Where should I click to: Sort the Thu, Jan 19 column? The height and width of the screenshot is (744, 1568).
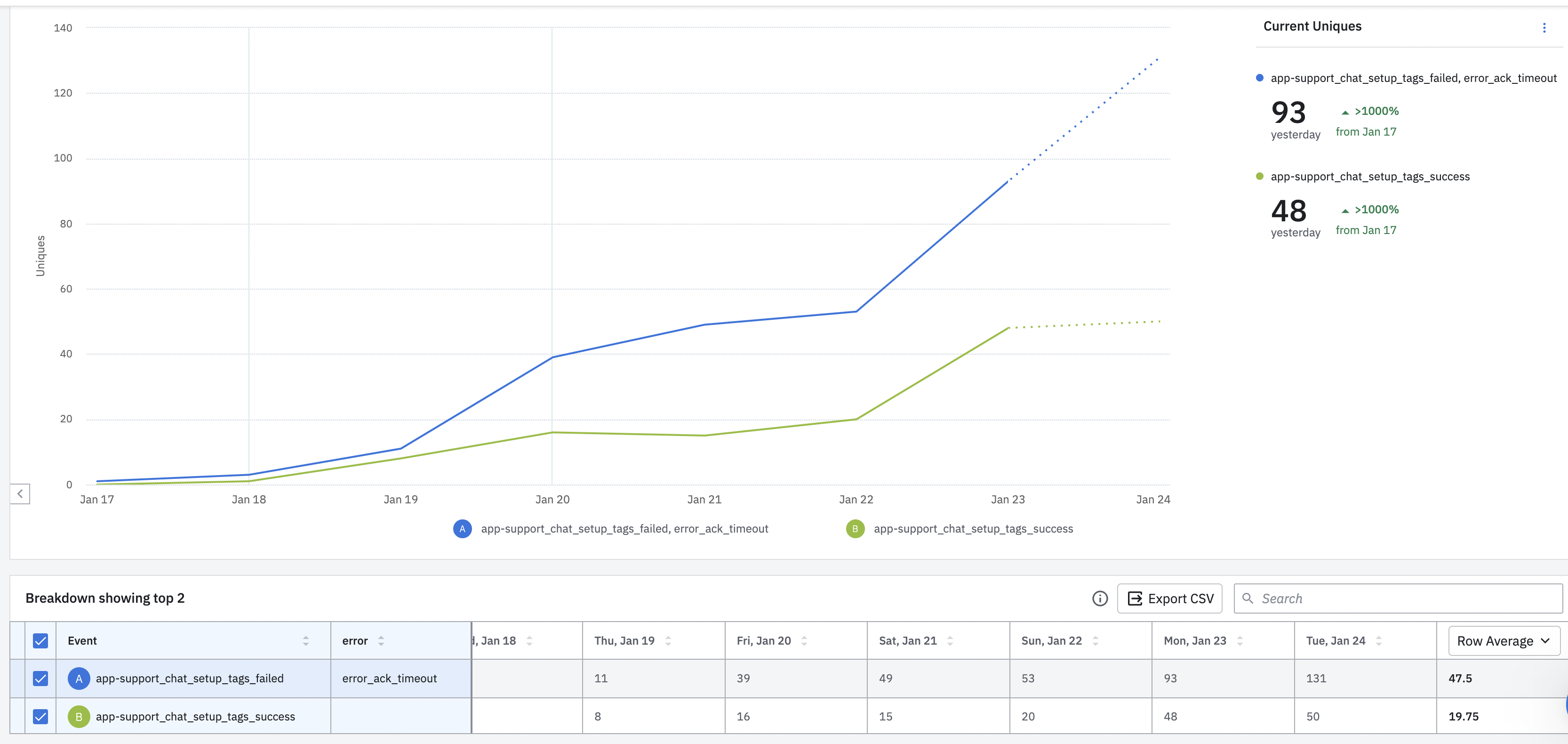click(x=668, y=640)
